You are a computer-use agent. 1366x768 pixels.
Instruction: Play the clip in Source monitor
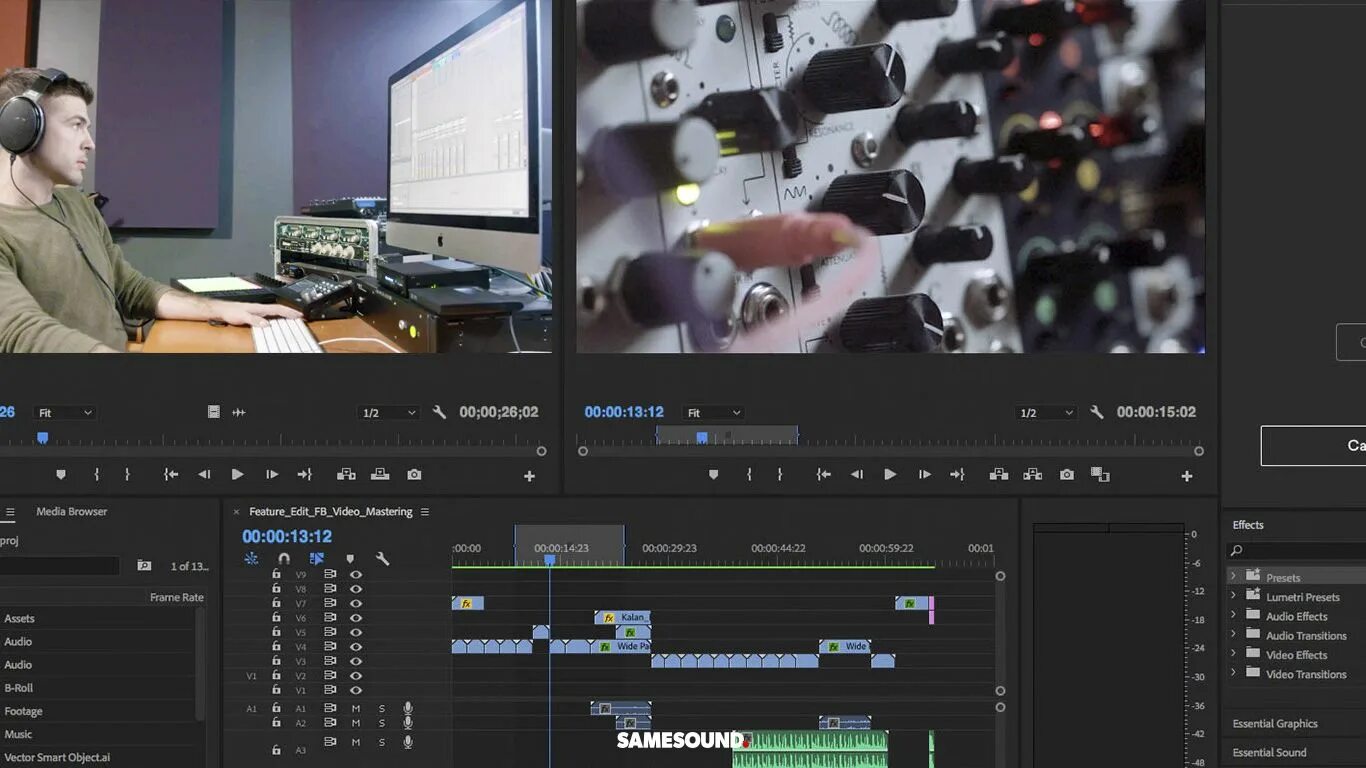coord(237,475)
